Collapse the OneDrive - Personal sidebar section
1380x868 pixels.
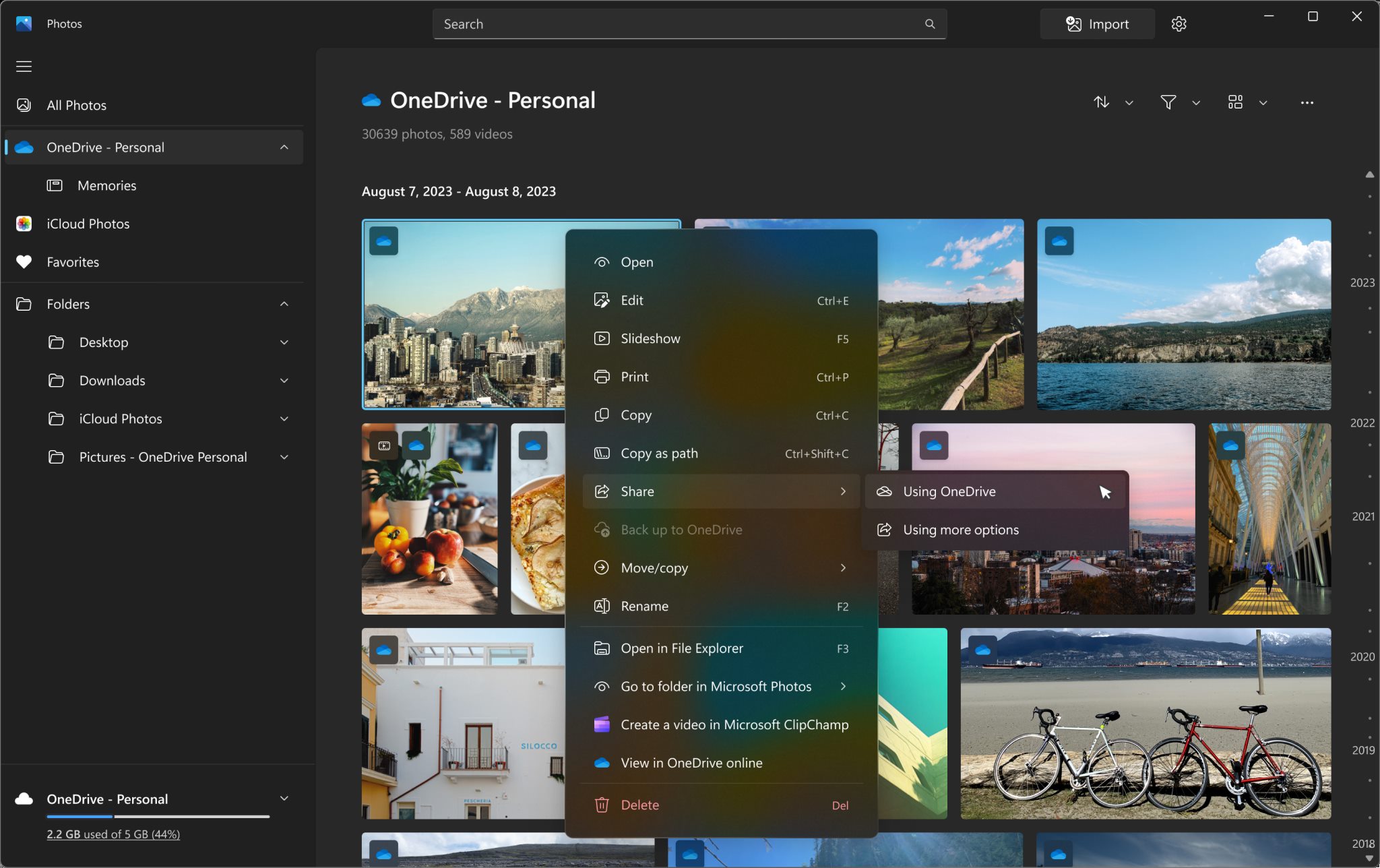coord(284,147)
